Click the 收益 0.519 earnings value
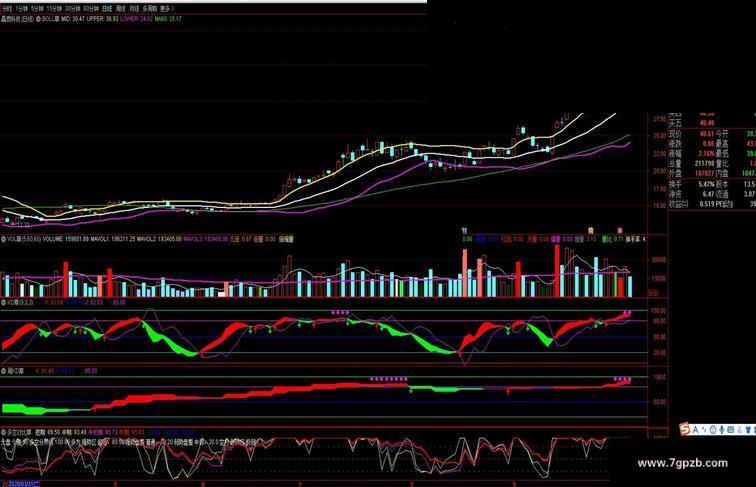This screenshot has height=487, width=756. [707, 204]
